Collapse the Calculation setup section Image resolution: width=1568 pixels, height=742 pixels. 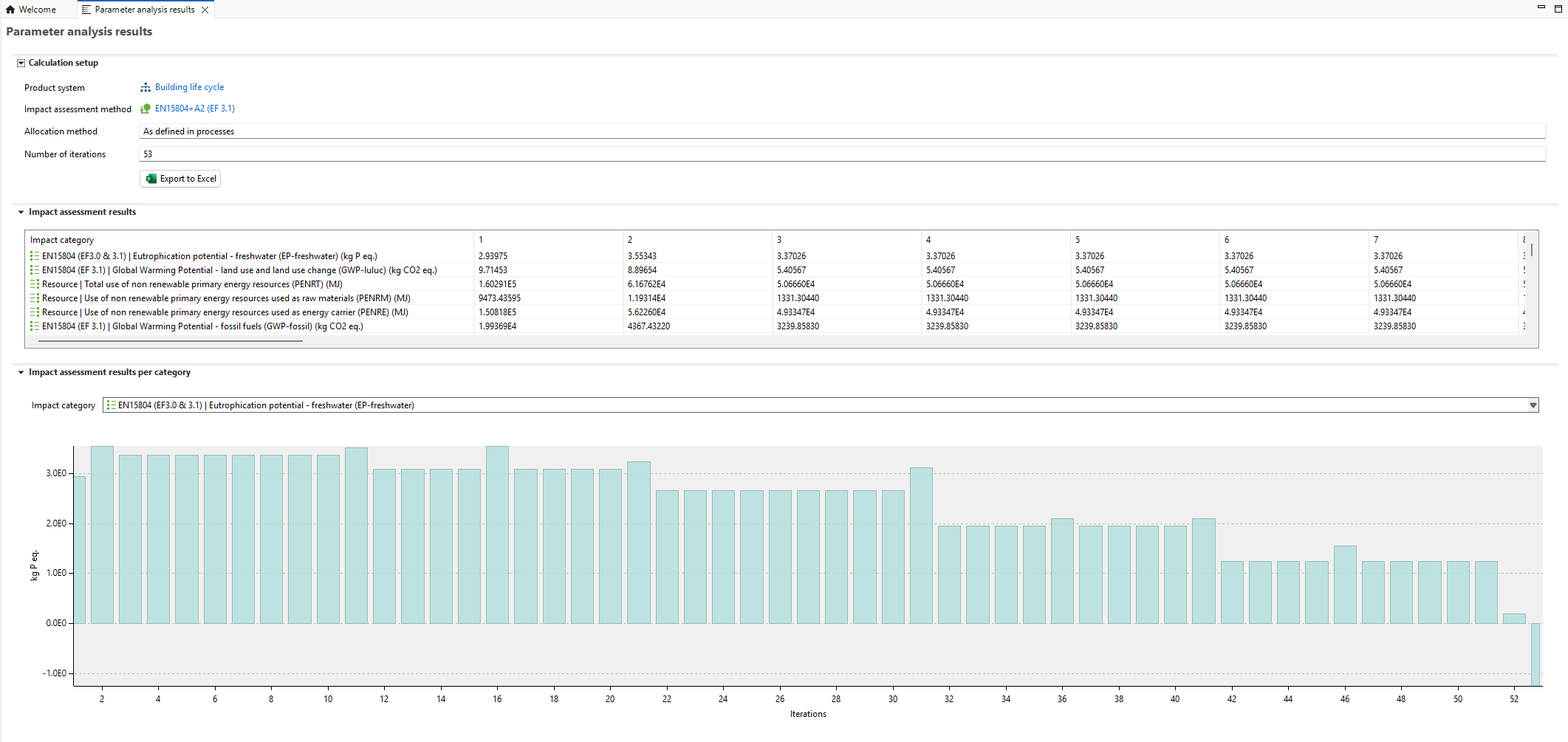pos(21,63)
